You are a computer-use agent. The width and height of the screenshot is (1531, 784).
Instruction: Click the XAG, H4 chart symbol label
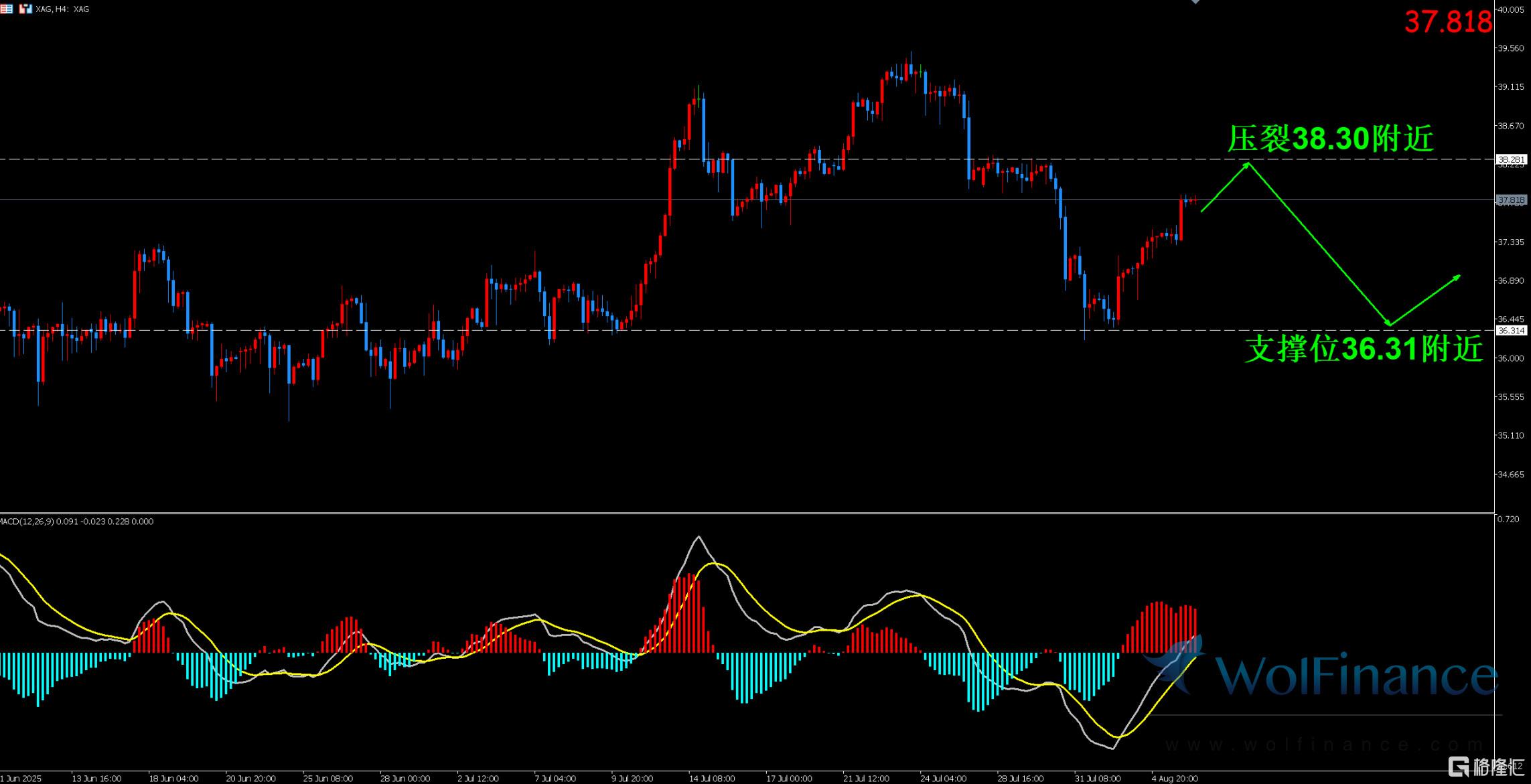tap(62, 9)
